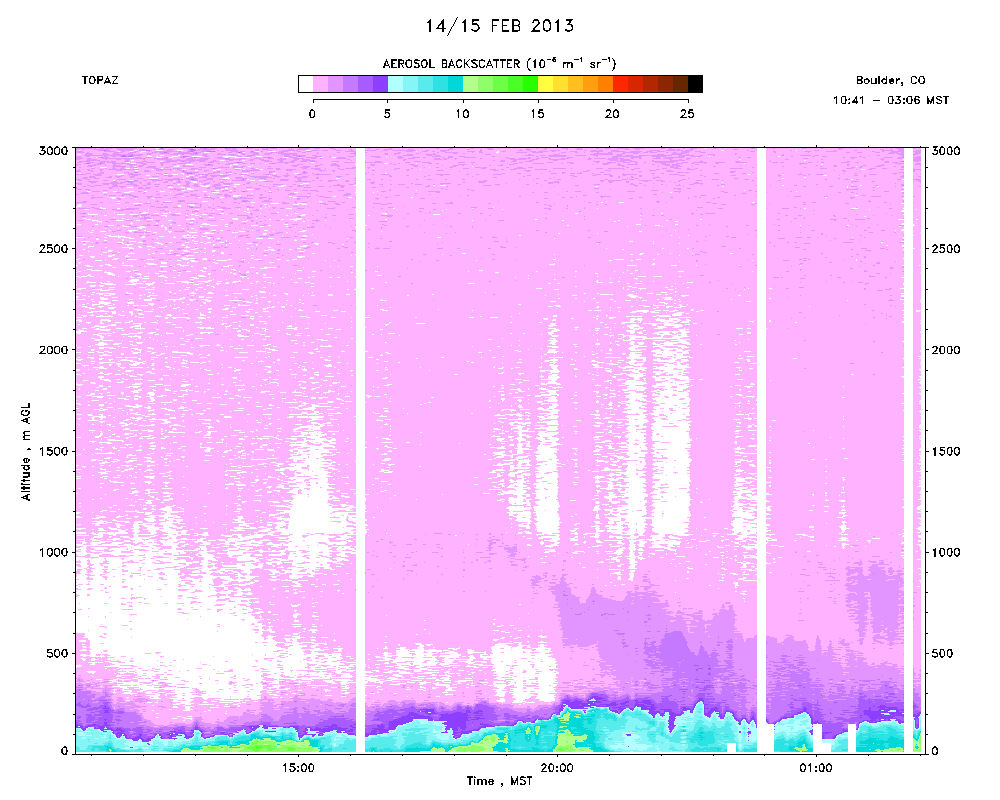Screen dimensions: 1000x800
Task: Click the right axis "2000" altitude label
Action: point(946,350)
